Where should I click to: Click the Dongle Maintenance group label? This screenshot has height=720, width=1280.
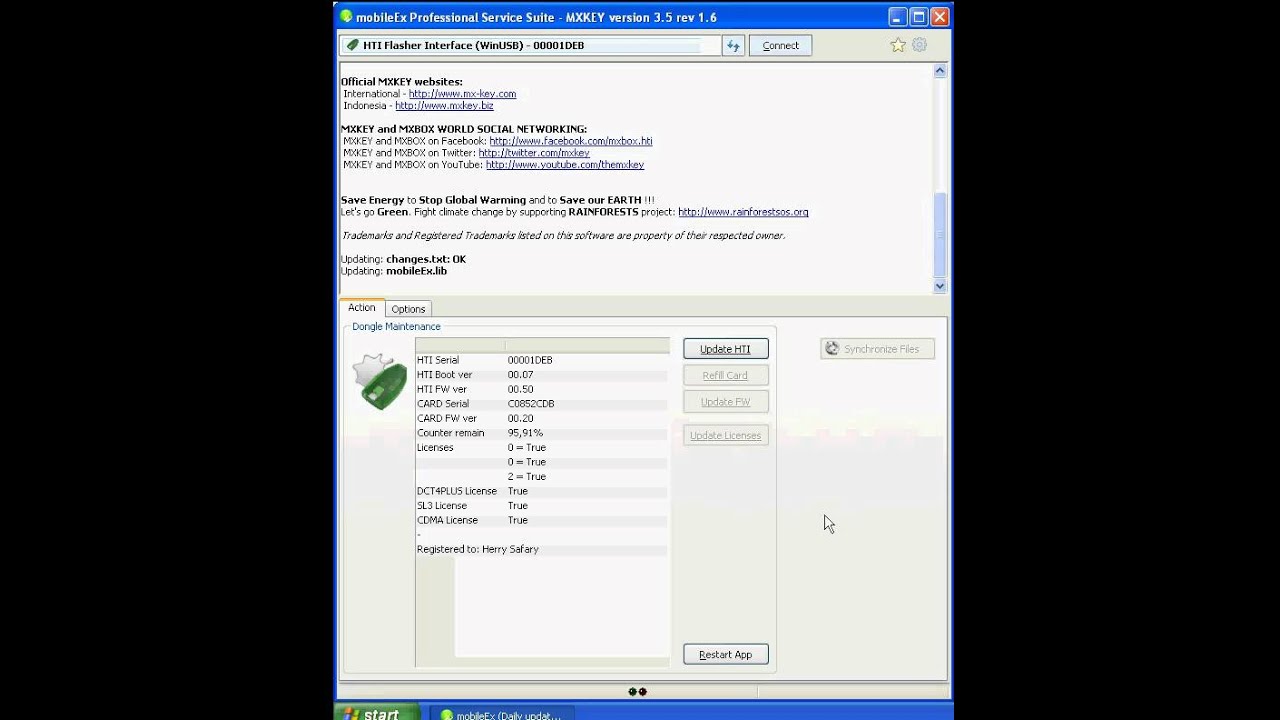pos(396,327)
